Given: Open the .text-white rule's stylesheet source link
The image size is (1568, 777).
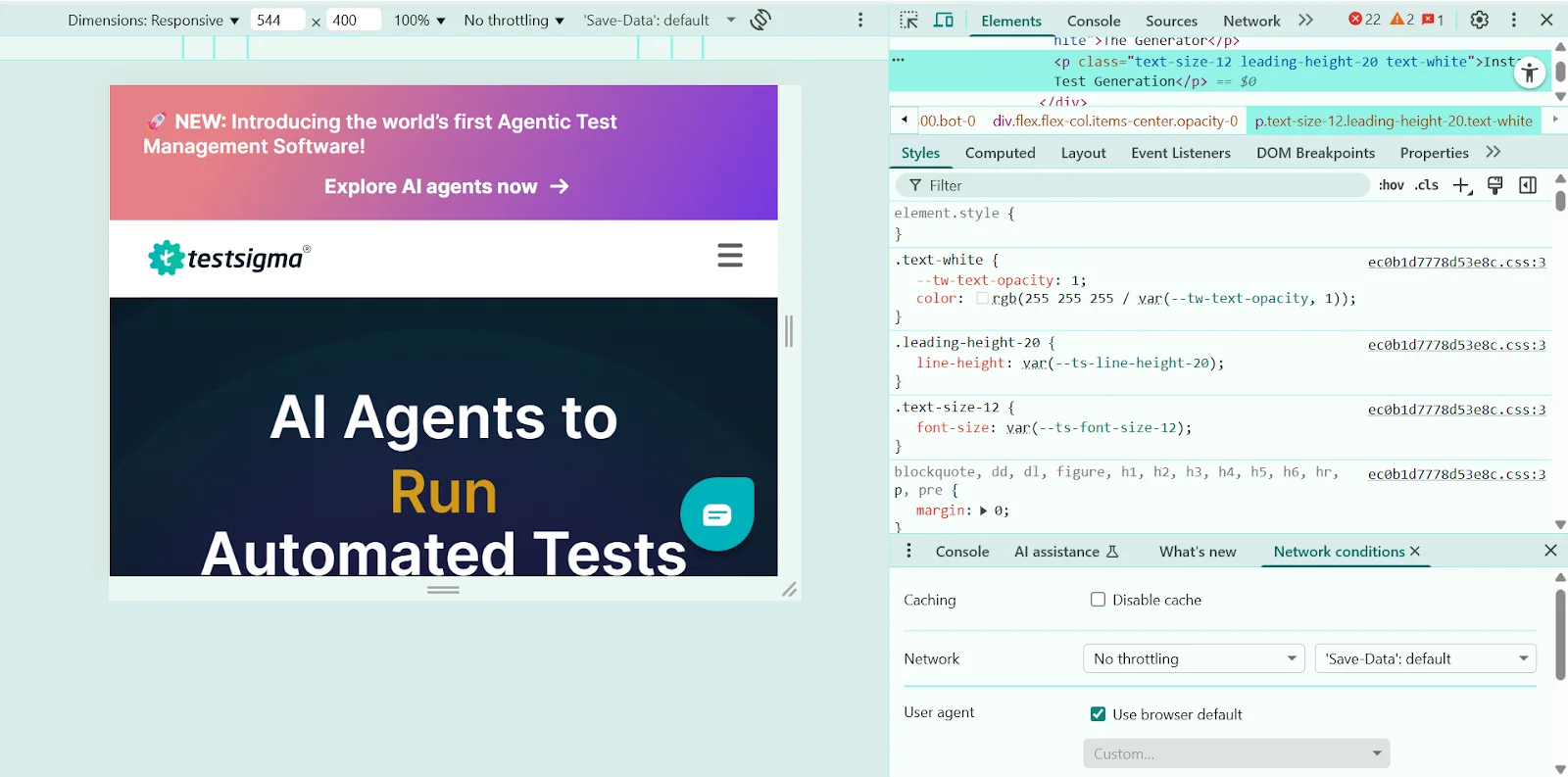Looking at the screenshot, I should tap(1456, 262).
